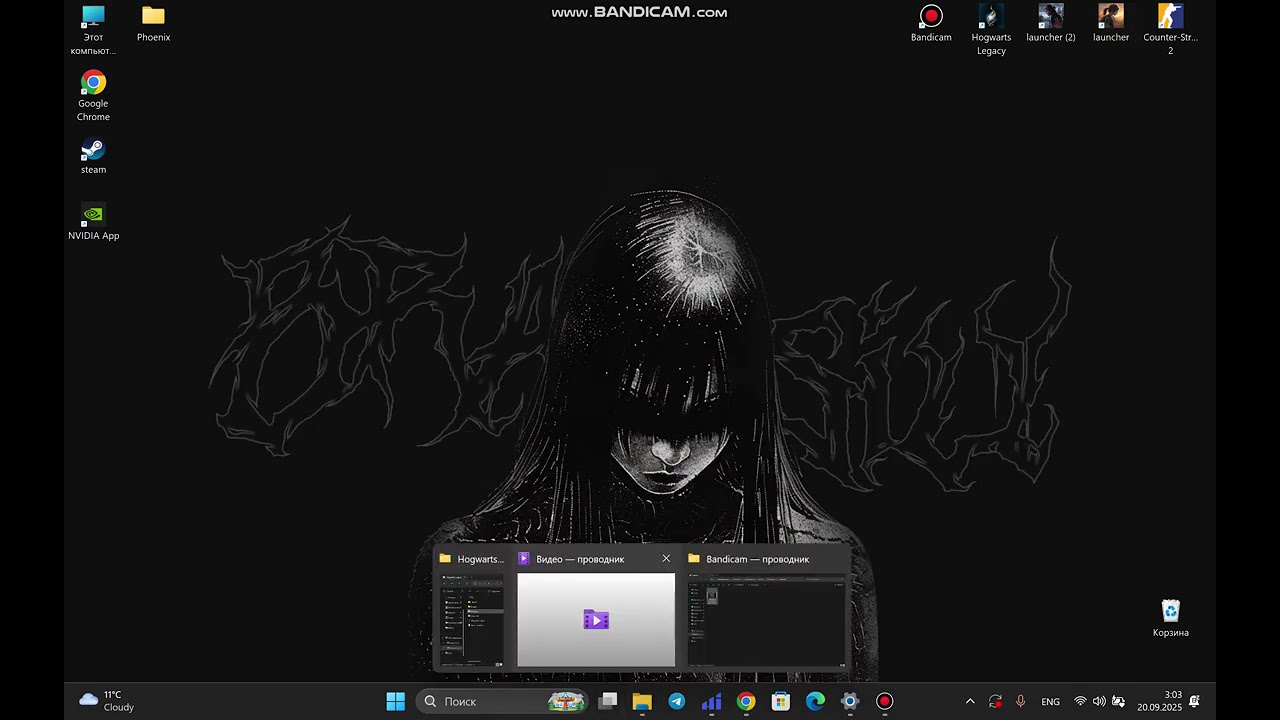Screen dimensions: 1280x720
Task: Select the 'launcher' desktop shortcut
Action: pyautogui.click(x=1111, y=24)
